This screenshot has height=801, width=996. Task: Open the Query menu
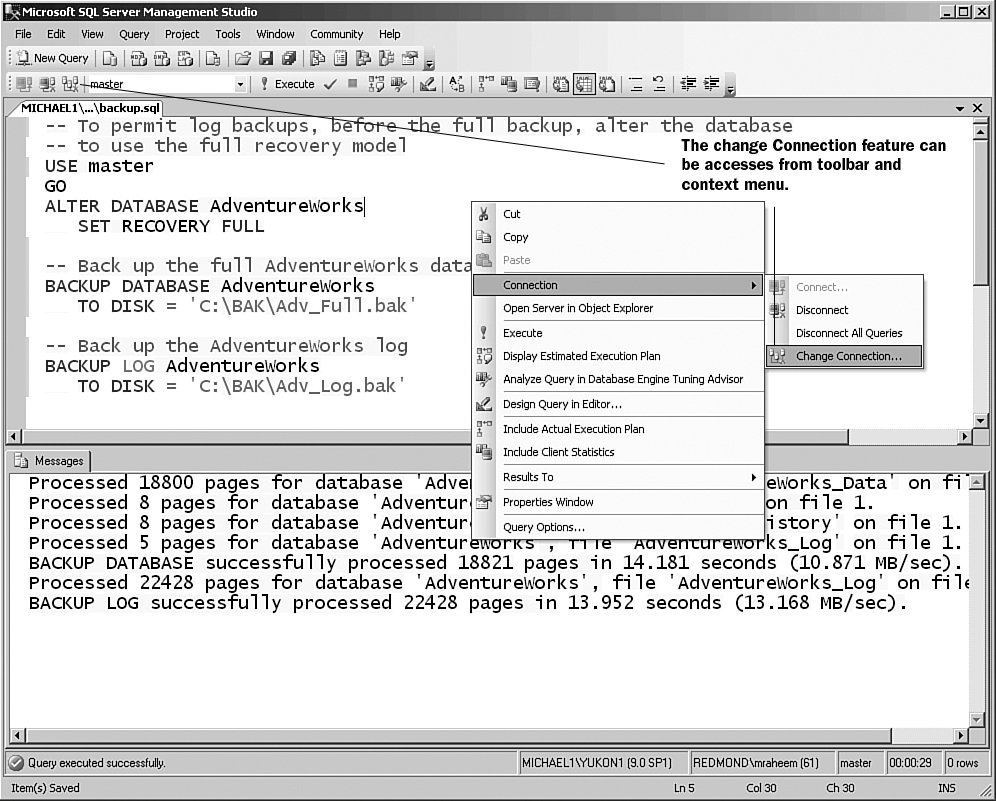(134, 34)
